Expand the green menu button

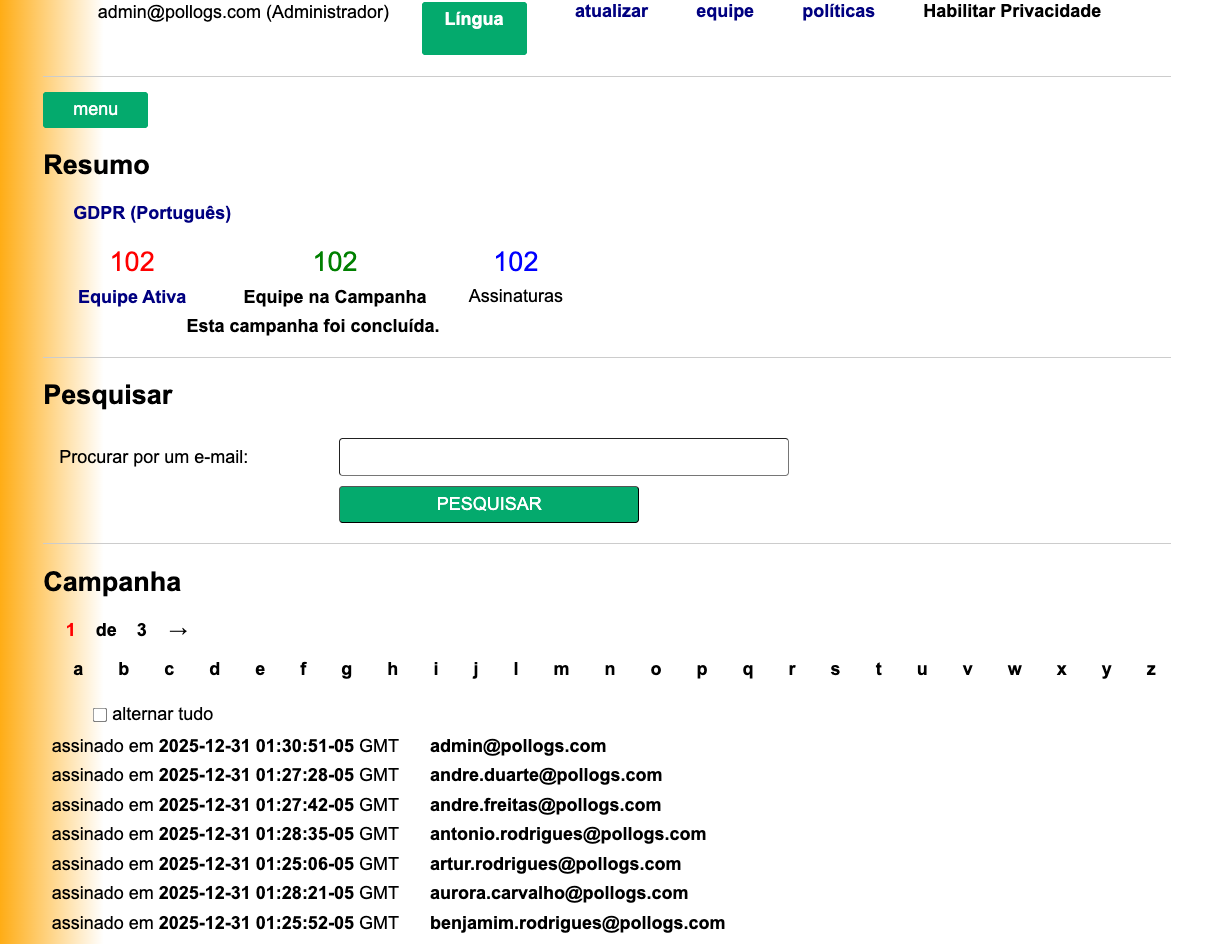(95, 110)
